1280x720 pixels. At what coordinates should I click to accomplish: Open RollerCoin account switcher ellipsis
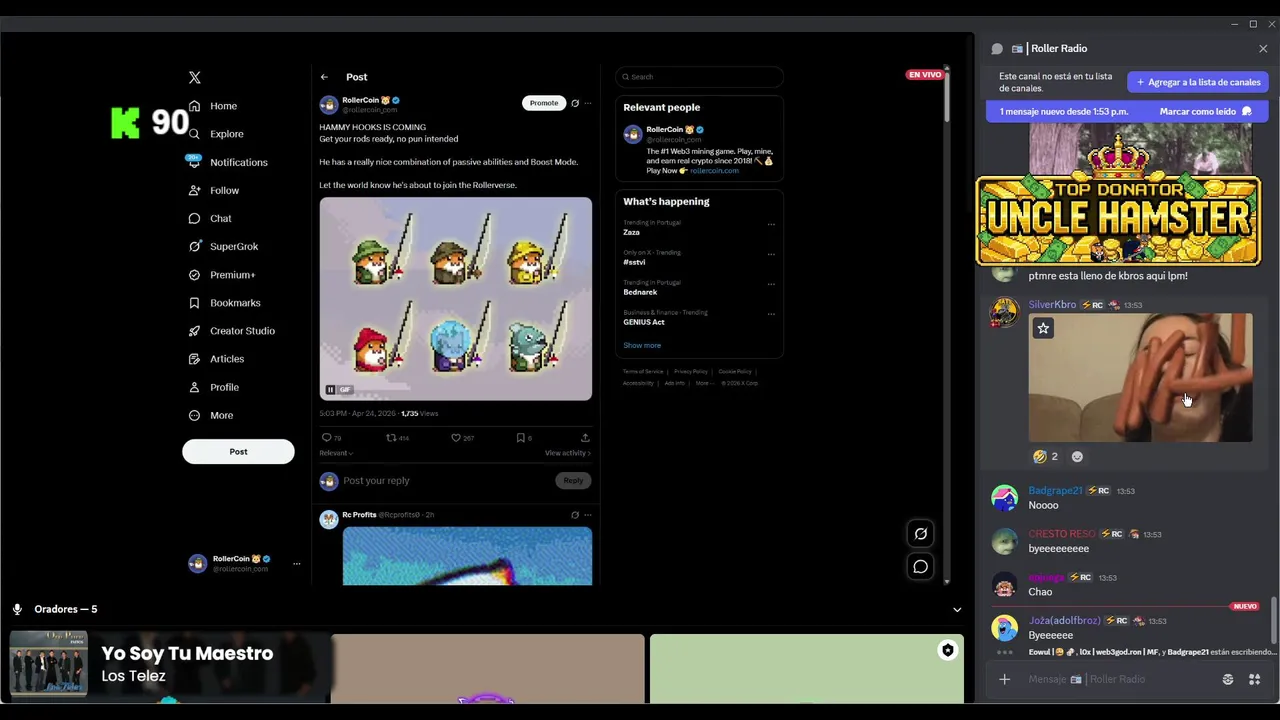[x=296, y=564]
